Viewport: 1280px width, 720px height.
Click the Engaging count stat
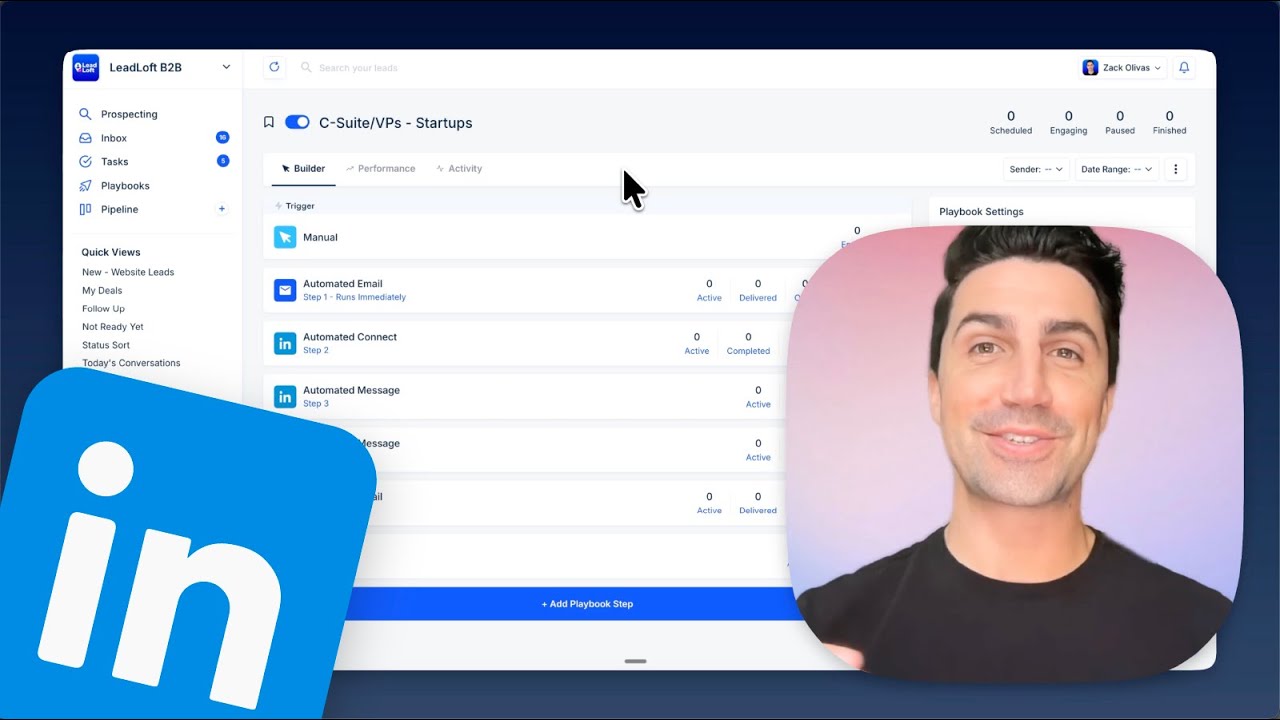click(x=1069, y=122)
